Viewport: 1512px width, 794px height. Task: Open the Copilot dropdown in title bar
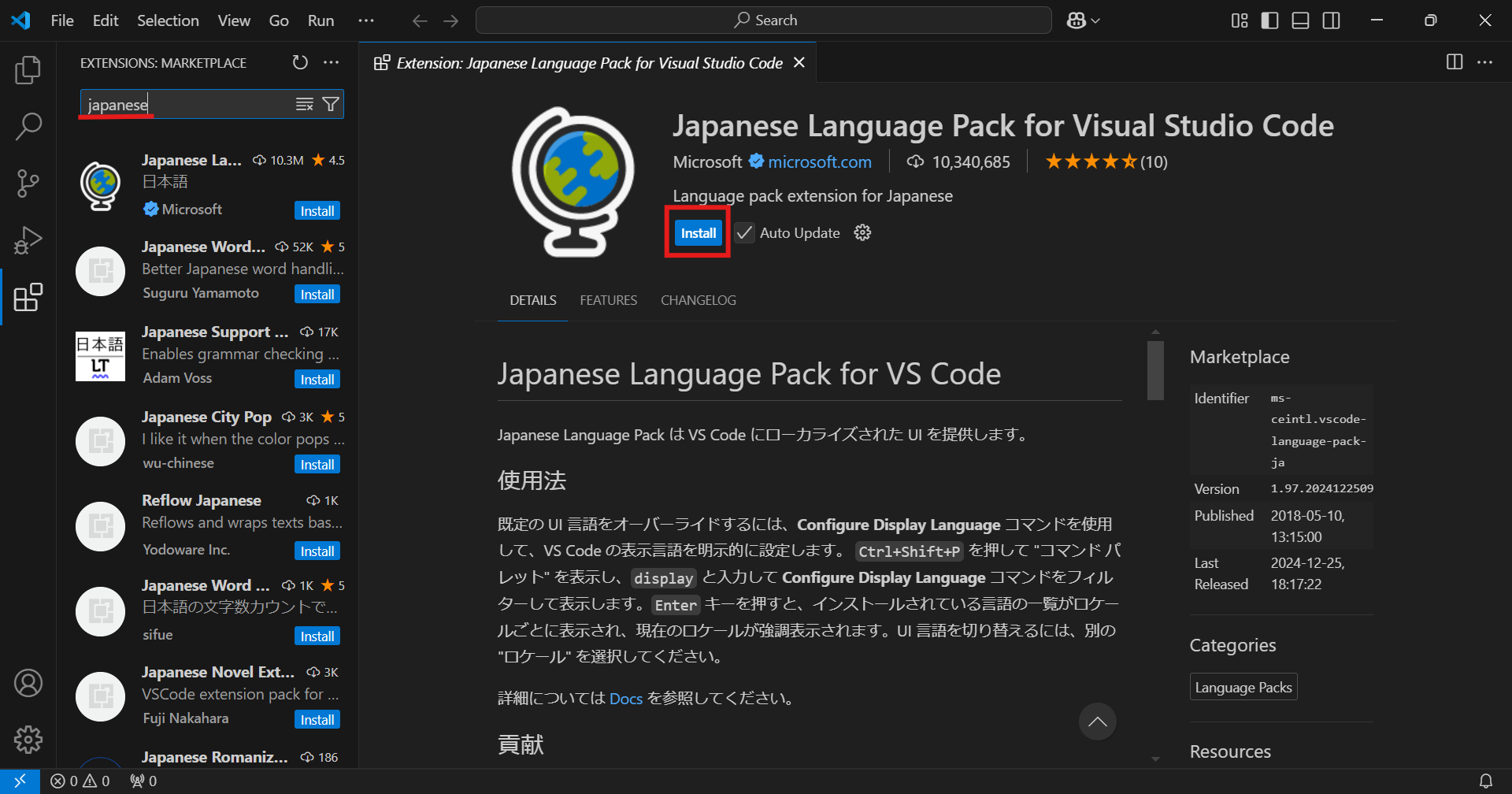click(x=1084, y=20)
